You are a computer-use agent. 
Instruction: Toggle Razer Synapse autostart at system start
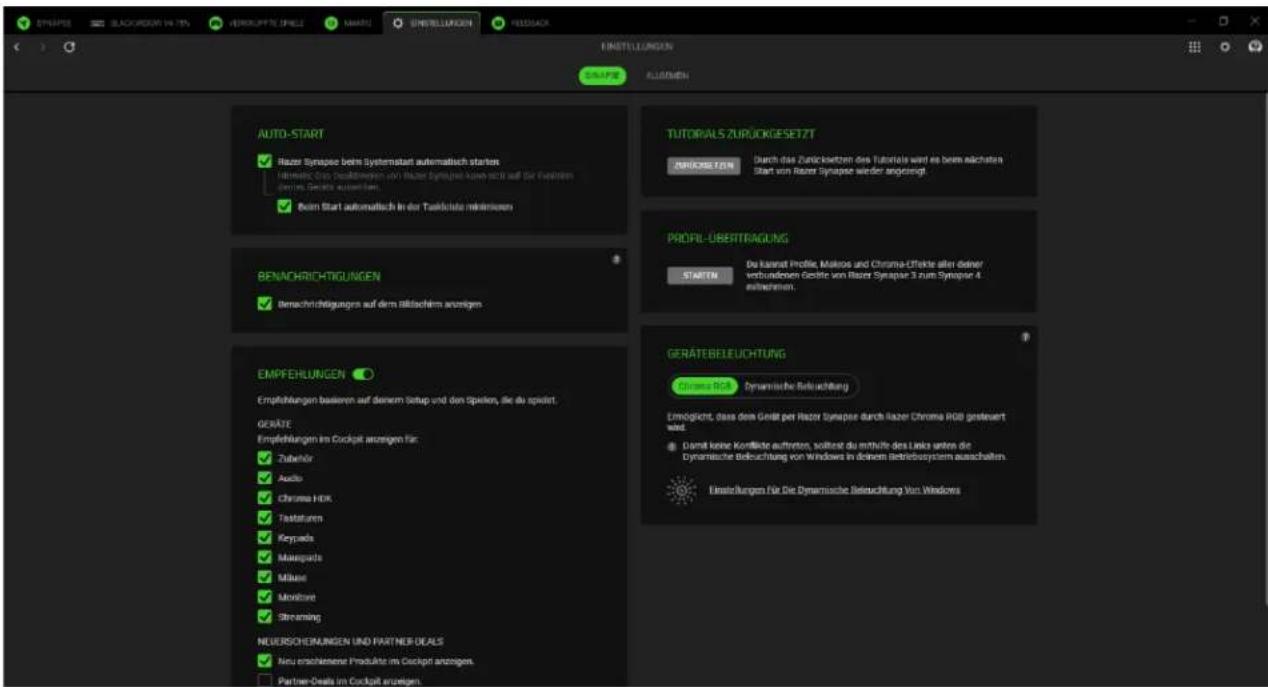pos(264,160)
